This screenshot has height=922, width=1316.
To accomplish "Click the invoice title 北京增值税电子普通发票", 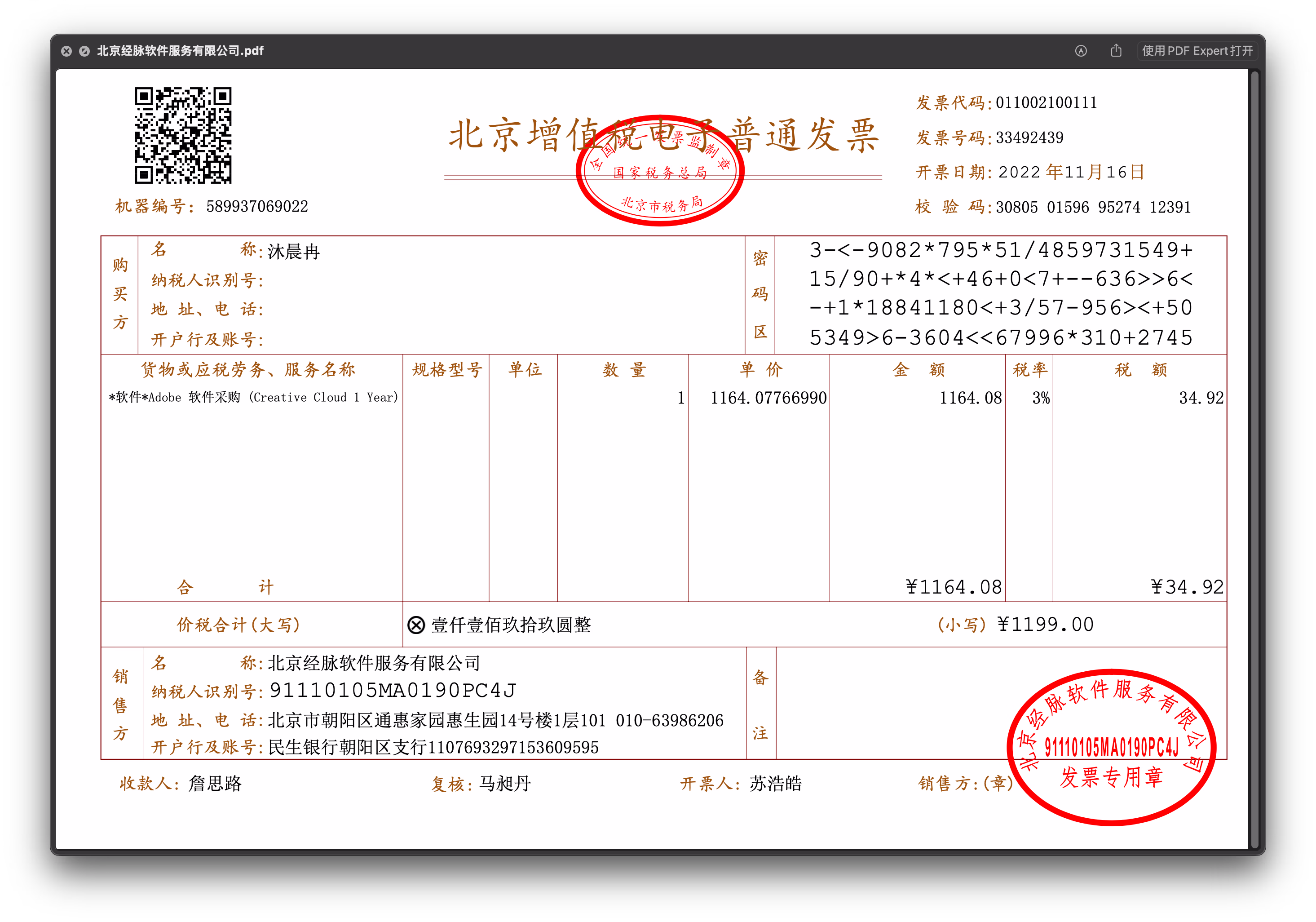I will [x=663, y=135].
